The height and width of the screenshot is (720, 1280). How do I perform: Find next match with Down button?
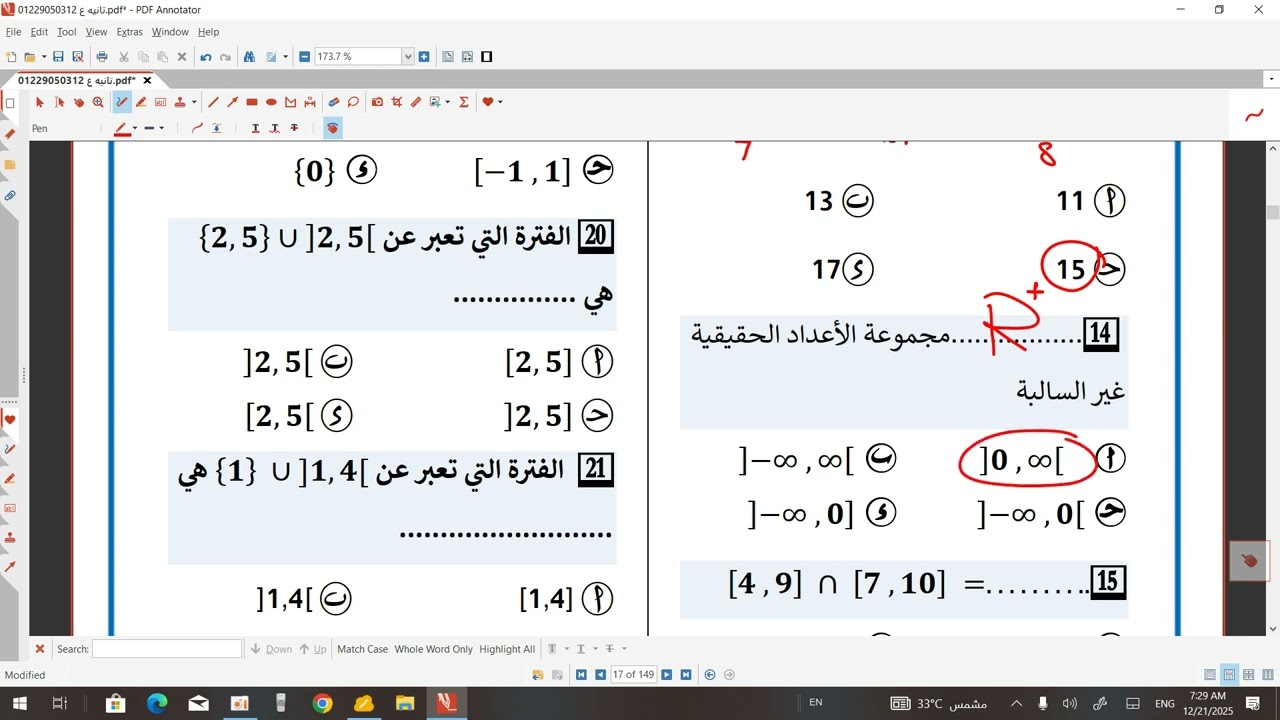[271, 649]
